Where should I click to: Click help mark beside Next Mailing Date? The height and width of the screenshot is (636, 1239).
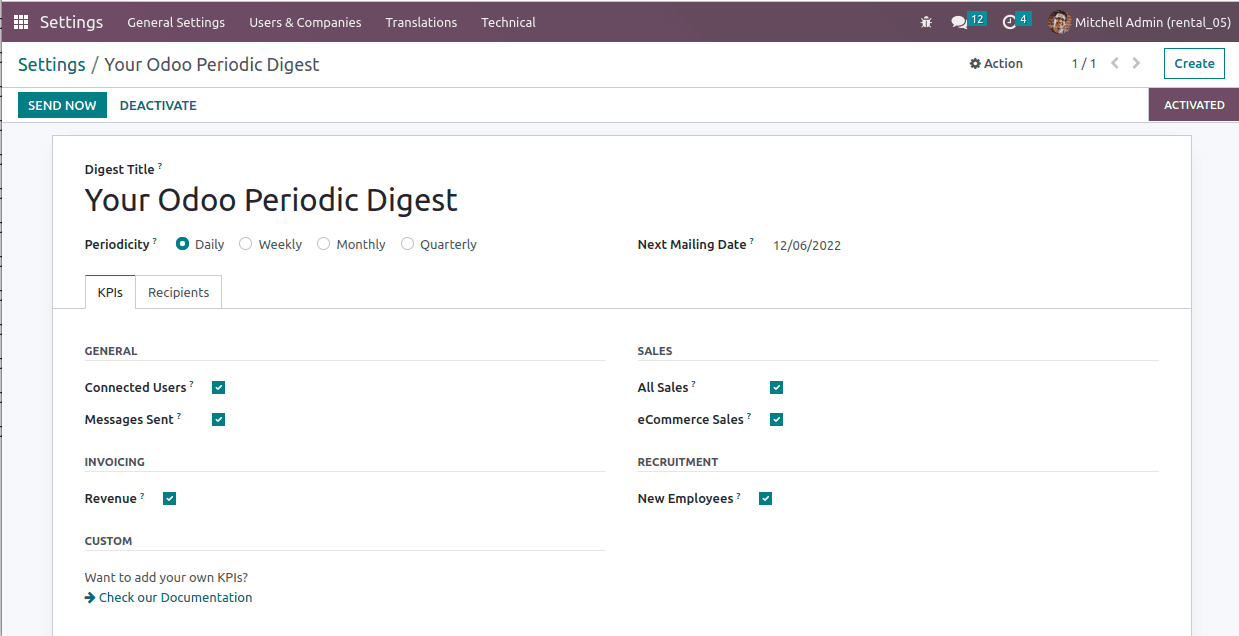click(752, 241)
